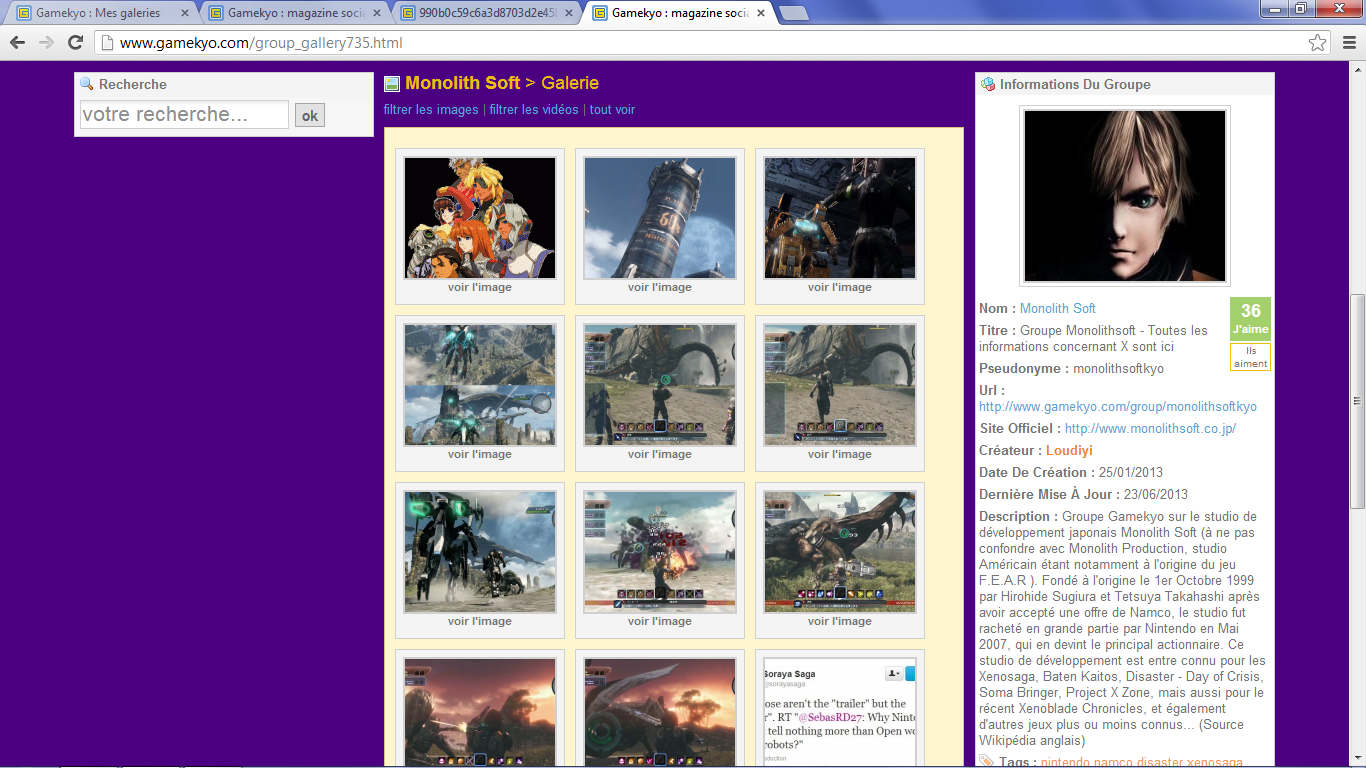Viewport: 1366px width, 768px height.
Task: Open the orange mech in hangar thumbnail
Action: click(x=840, y=218)
